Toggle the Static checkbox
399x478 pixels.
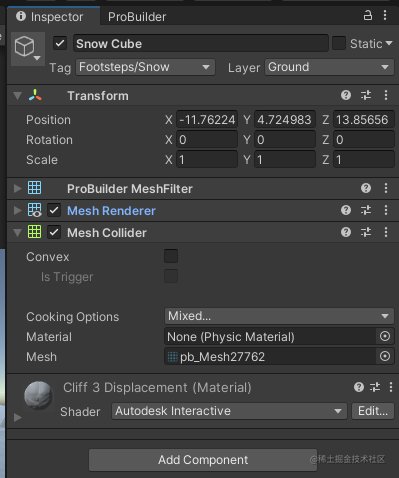point(339,43)
